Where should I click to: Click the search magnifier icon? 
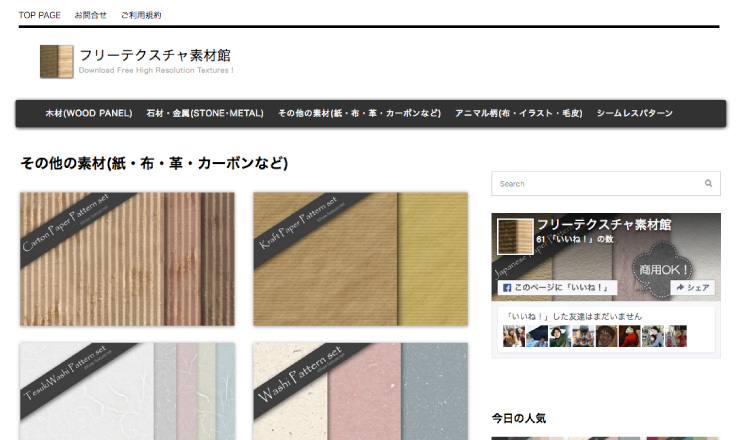708,183
